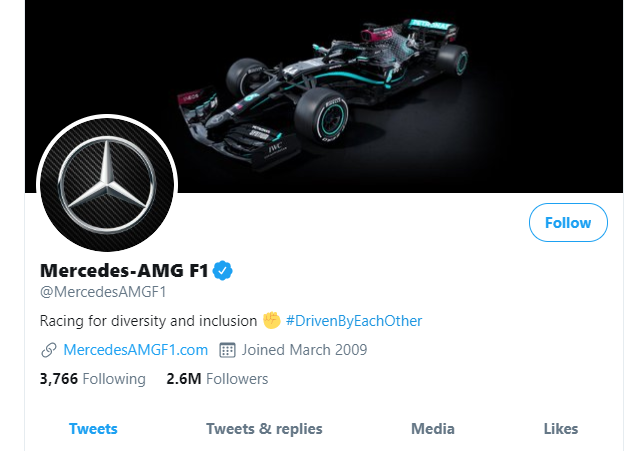643x451 pixels.
Task: Follow the Mercedes-AMG F1 account
Action: point(568,223)
